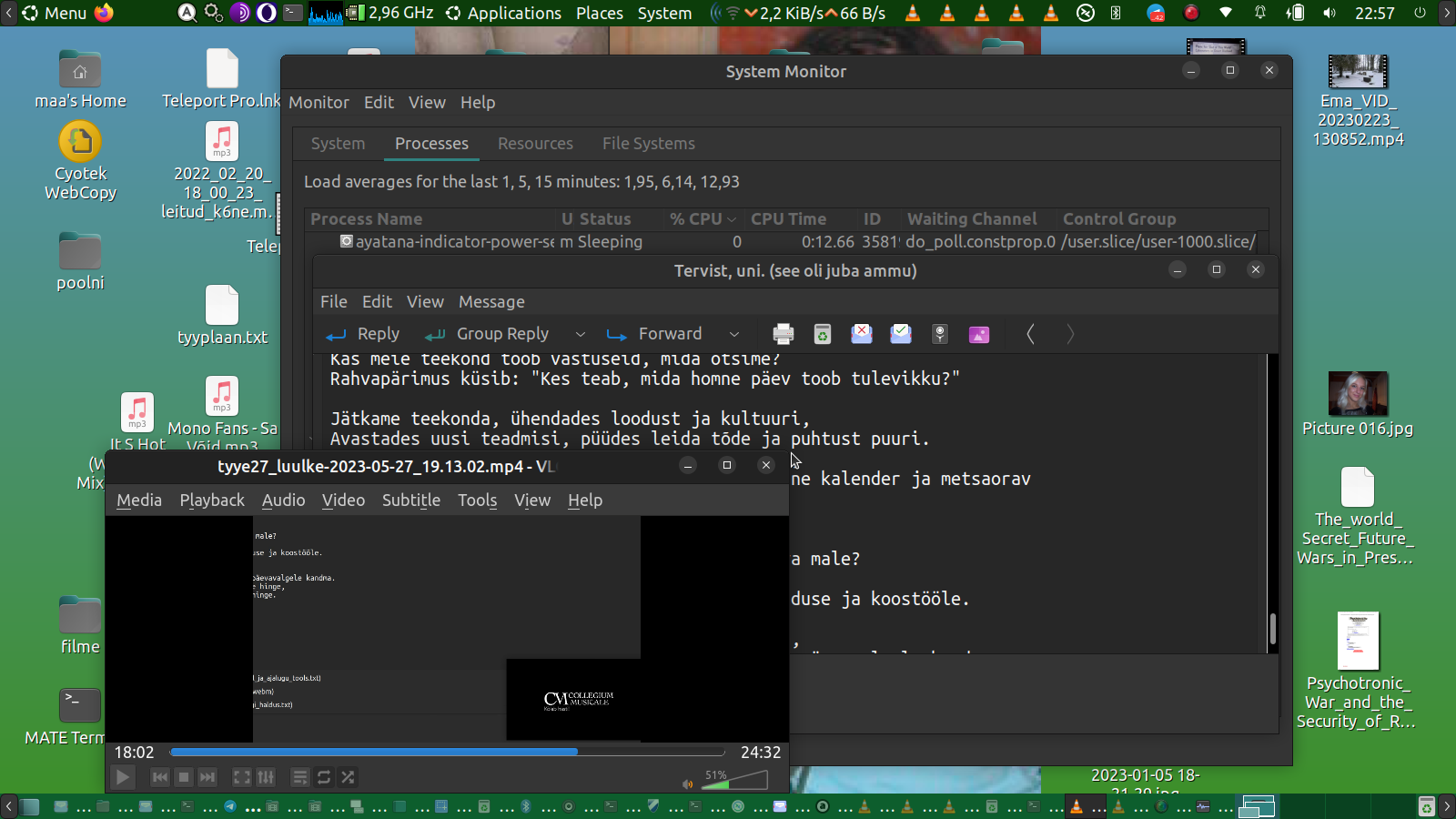Mark message not junk with green-check envelope
The image size is (1456, 819).
[x=900, y=334]
